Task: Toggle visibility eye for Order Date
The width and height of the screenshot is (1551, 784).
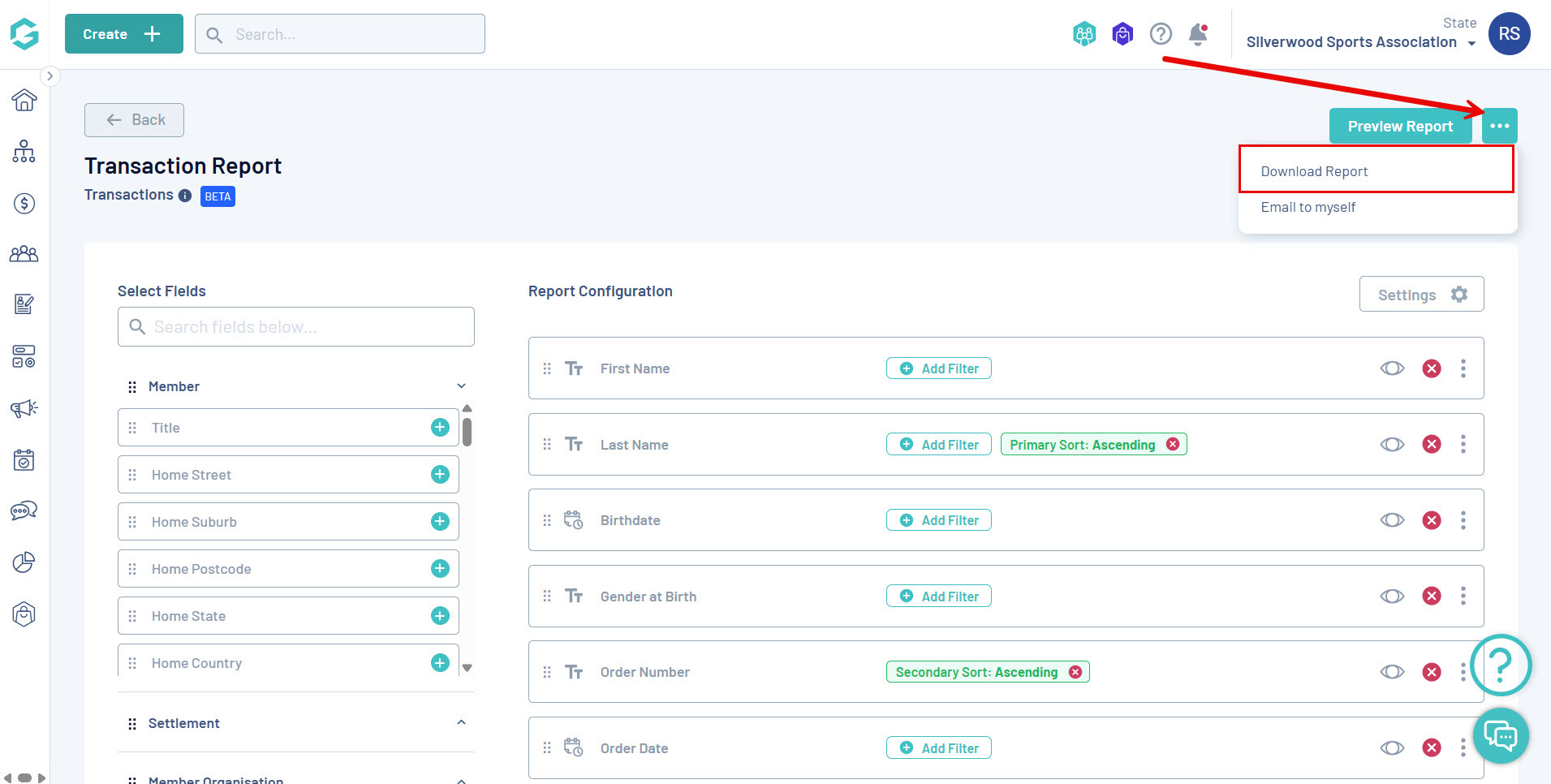Action: [x=1392, y=748]
